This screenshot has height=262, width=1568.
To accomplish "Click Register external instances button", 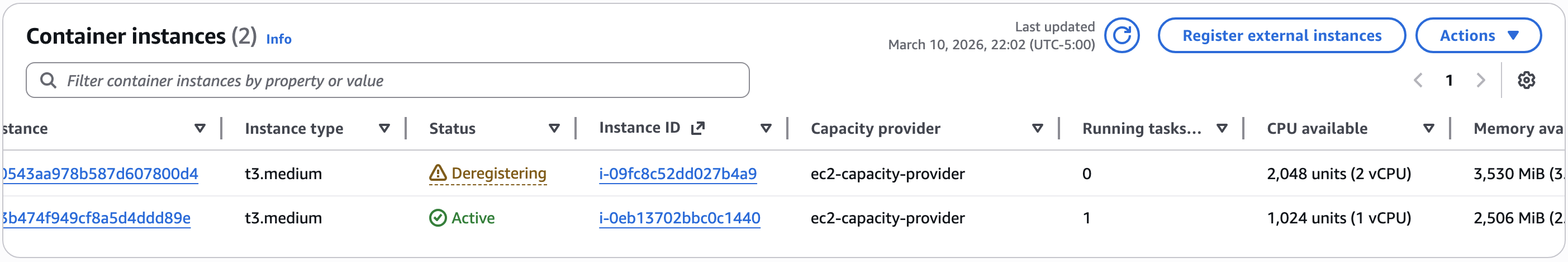I will click(1281, 36).
